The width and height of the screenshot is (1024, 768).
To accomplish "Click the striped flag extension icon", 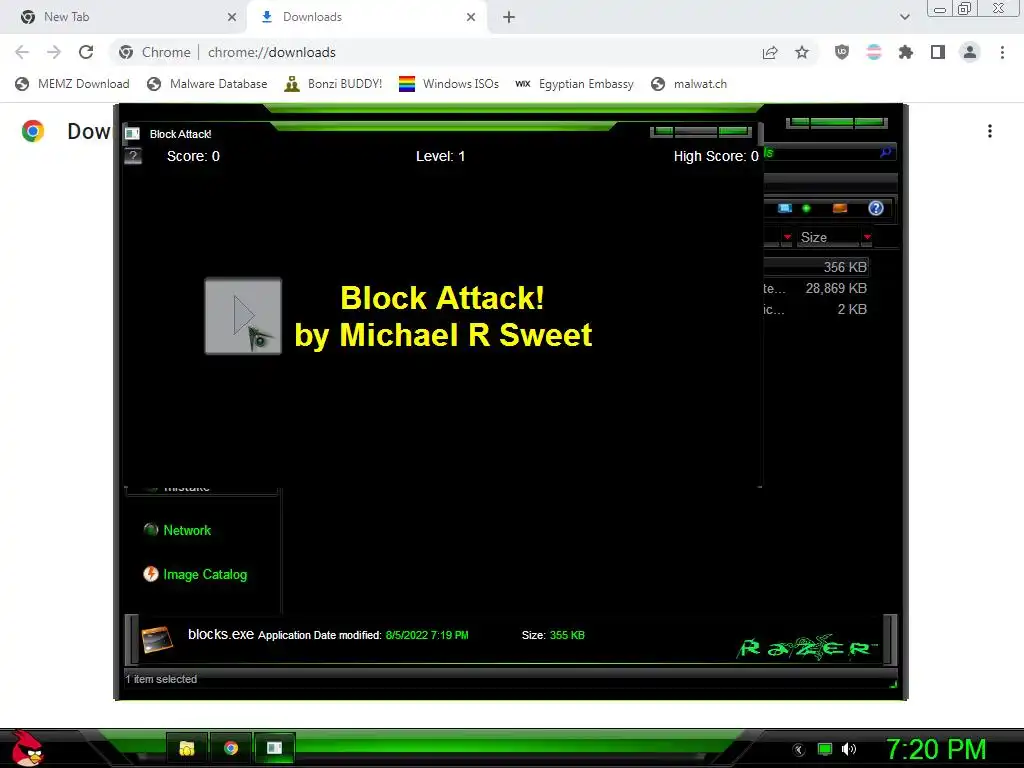I will pos(874,52).
